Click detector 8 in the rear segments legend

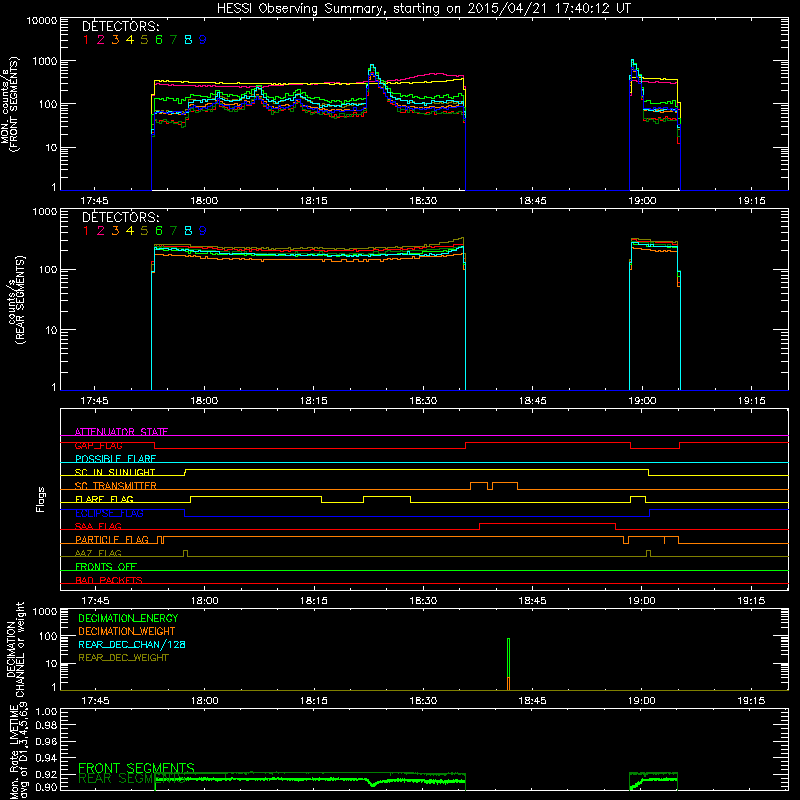pos(188,231)
